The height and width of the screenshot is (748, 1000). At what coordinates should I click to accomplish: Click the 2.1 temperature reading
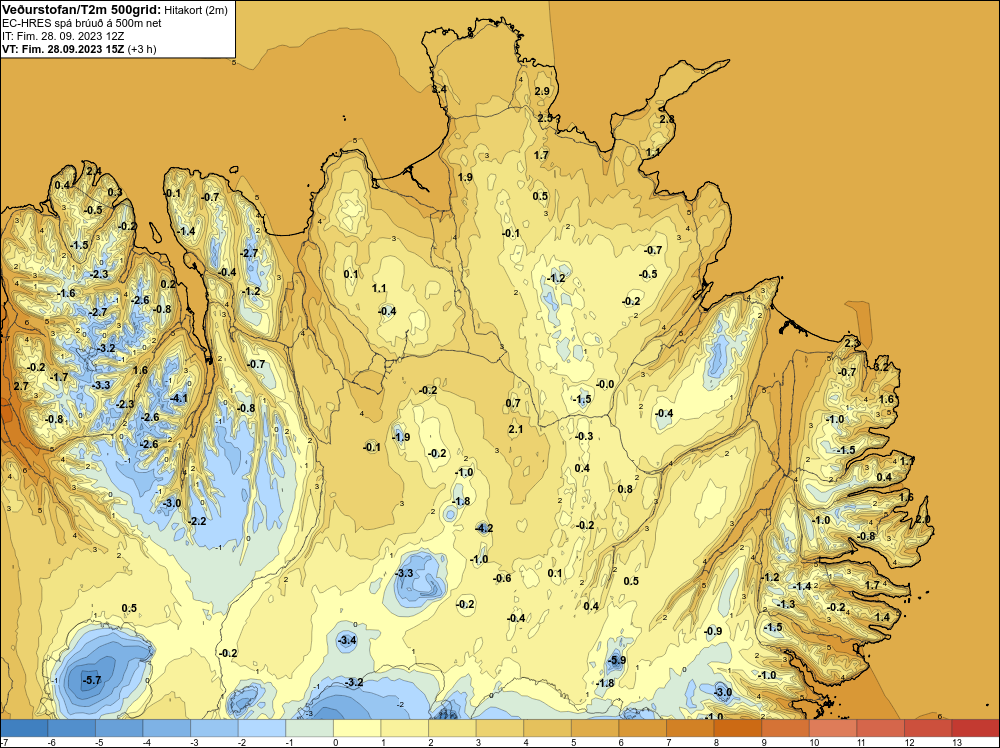516,429
